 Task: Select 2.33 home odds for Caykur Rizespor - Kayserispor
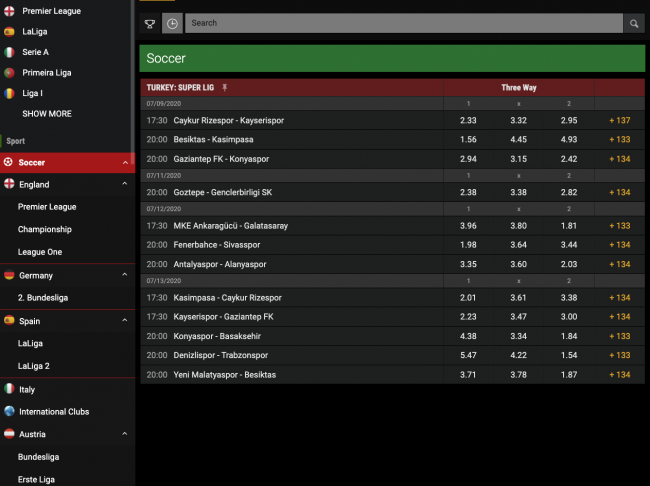tap(468, 121)
